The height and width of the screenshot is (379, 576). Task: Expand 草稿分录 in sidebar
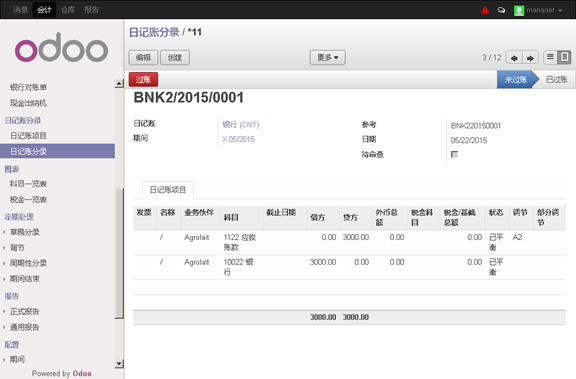[24, 232]
